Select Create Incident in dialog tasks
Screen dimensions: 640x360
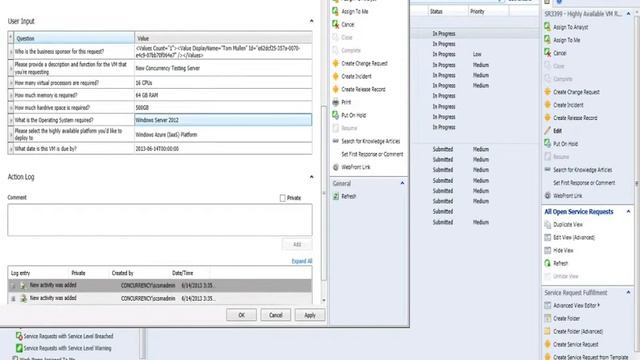[x=356, y=76]
